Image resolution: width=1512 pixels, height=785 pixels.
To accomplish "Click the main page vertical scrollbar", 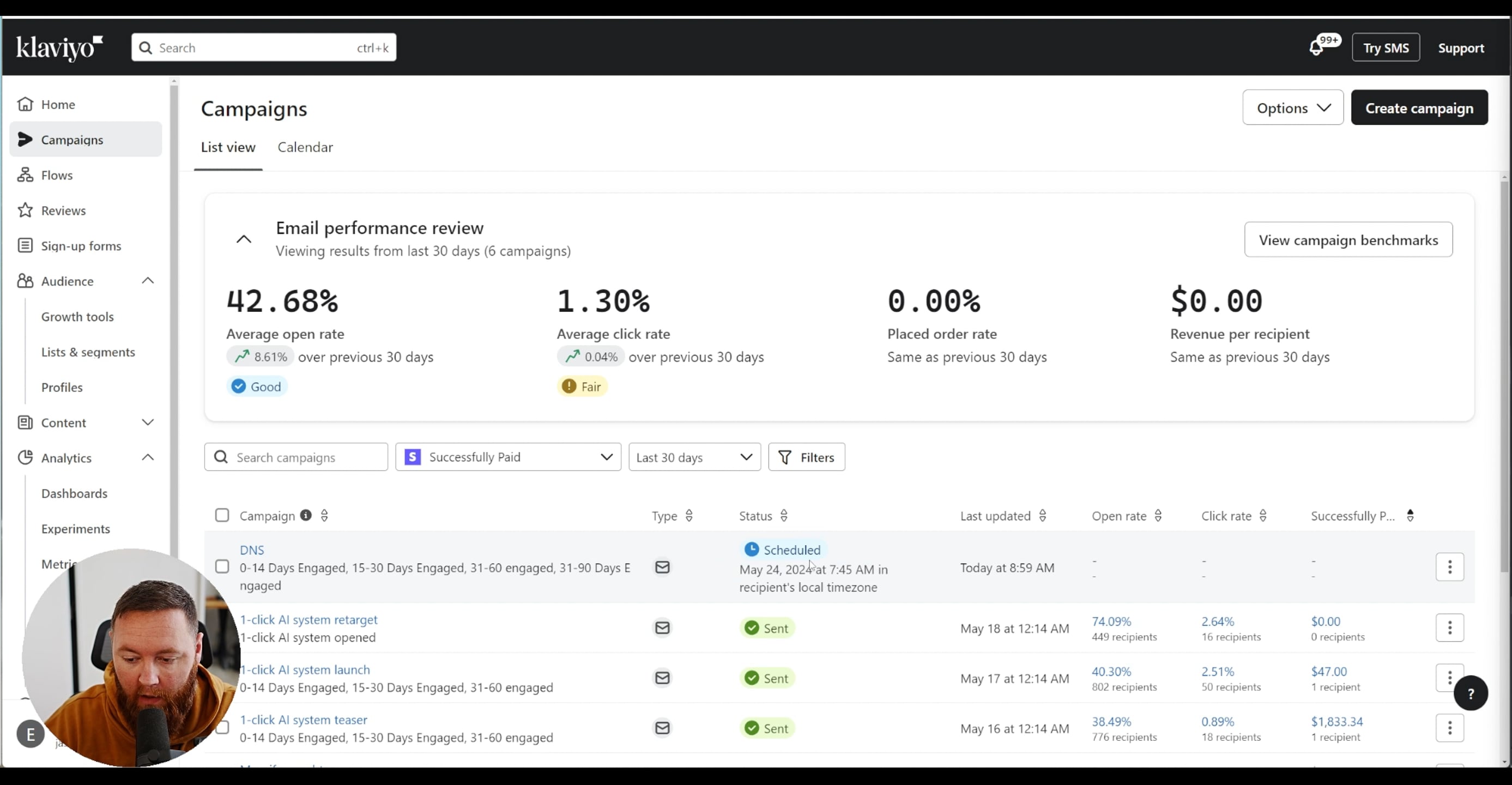I will point(1504,376).
